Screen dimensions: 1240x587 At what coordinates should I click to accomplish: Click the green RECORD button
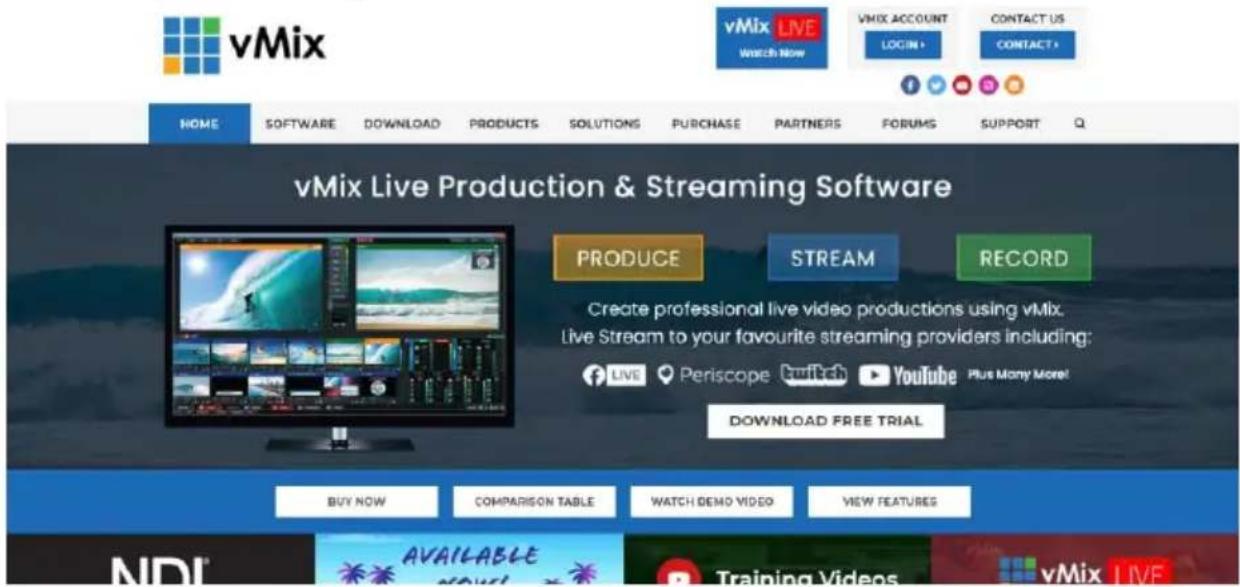pos(1023,258)
